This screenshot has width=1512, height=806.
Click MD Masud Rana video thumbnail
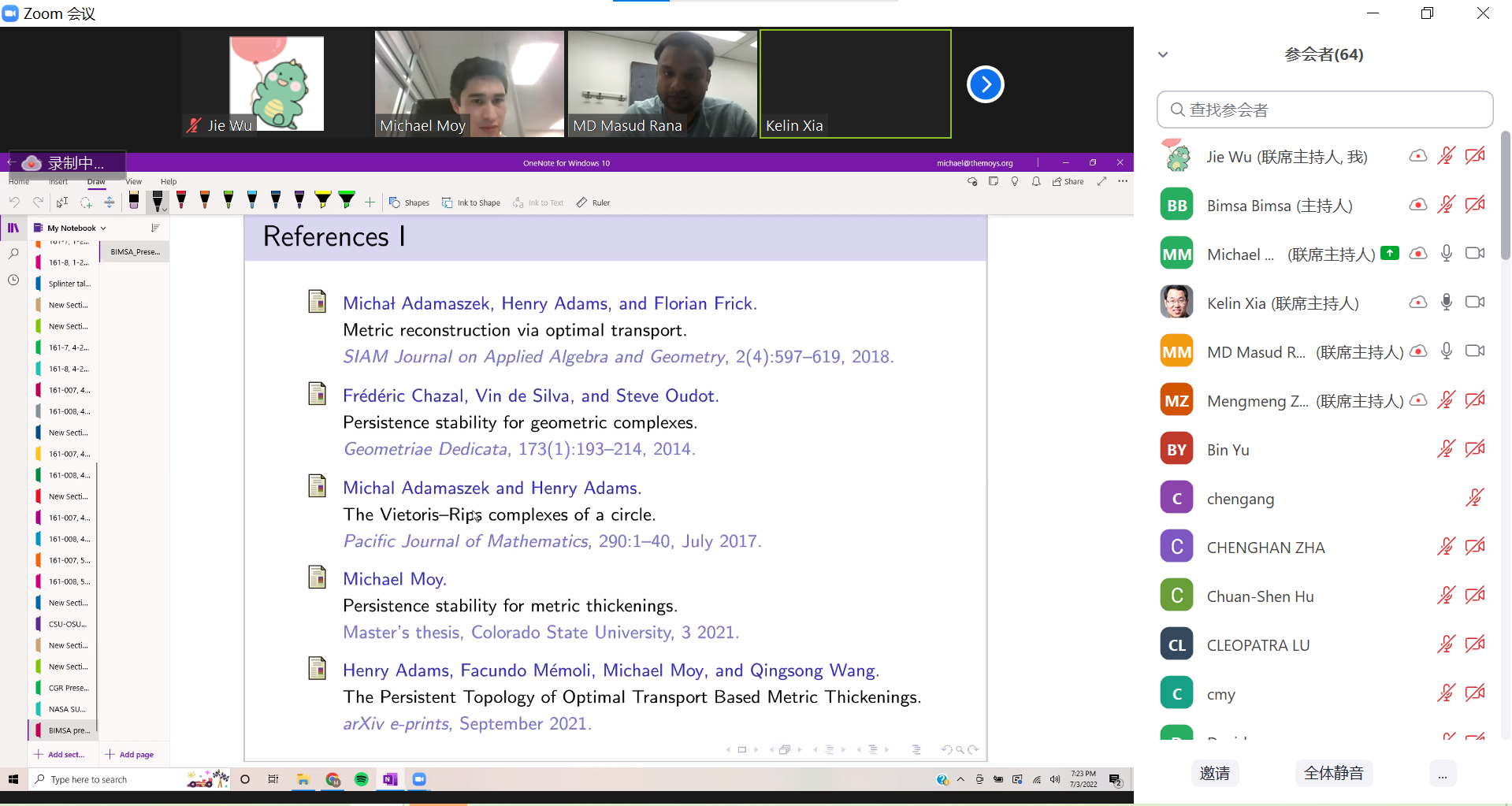663,84
